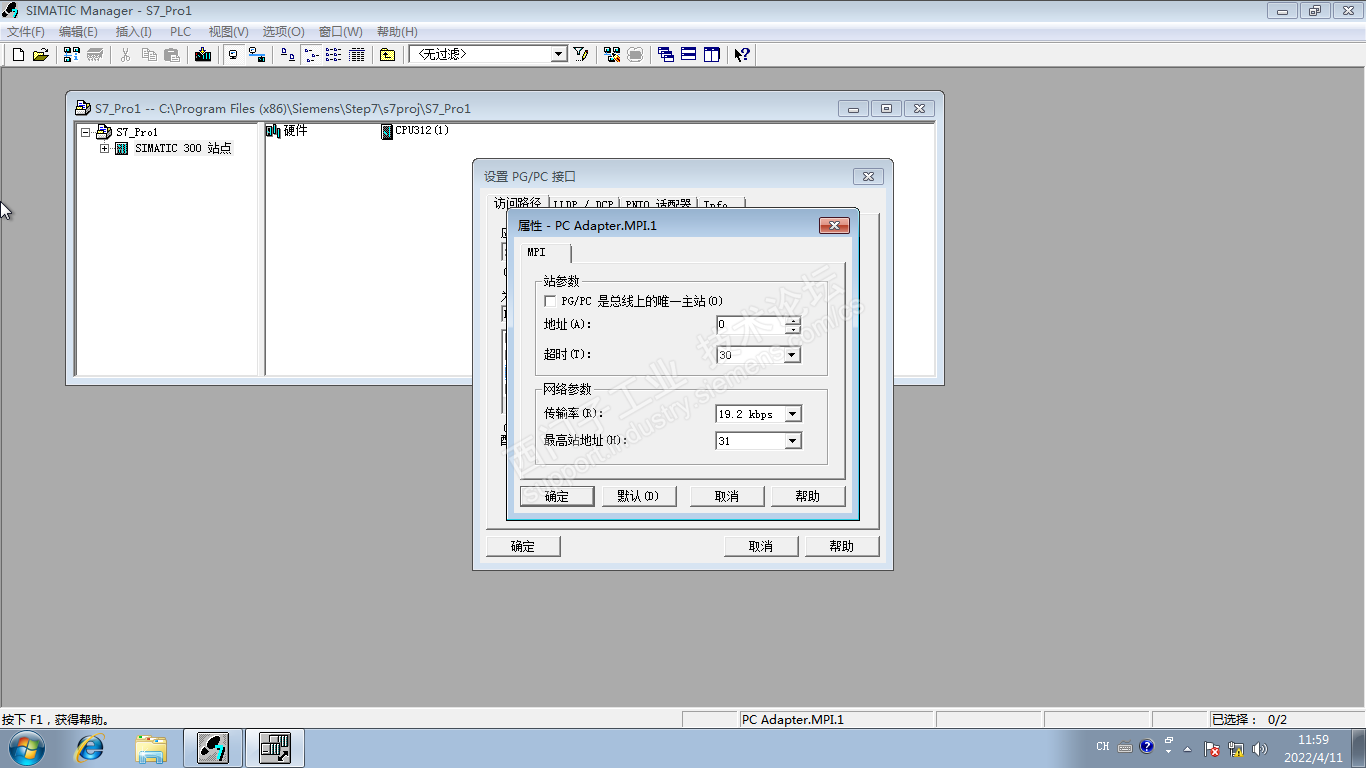The width and height of the screenshot is (1366, 768).
Task: Click 确定 in PC Adapter properties dialog
Action: 557,496
